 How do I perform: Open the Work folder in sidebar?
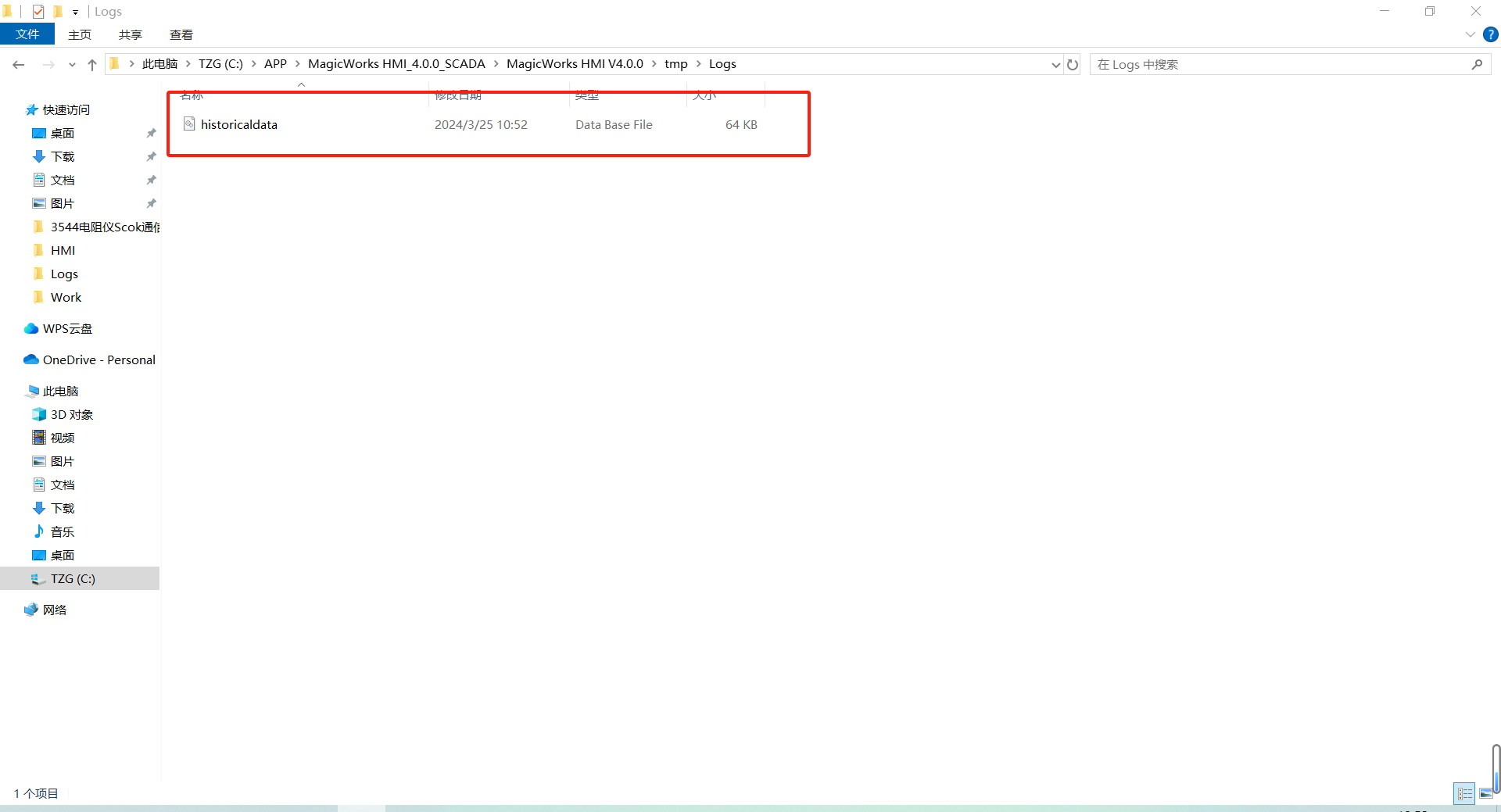coord(66,298)
